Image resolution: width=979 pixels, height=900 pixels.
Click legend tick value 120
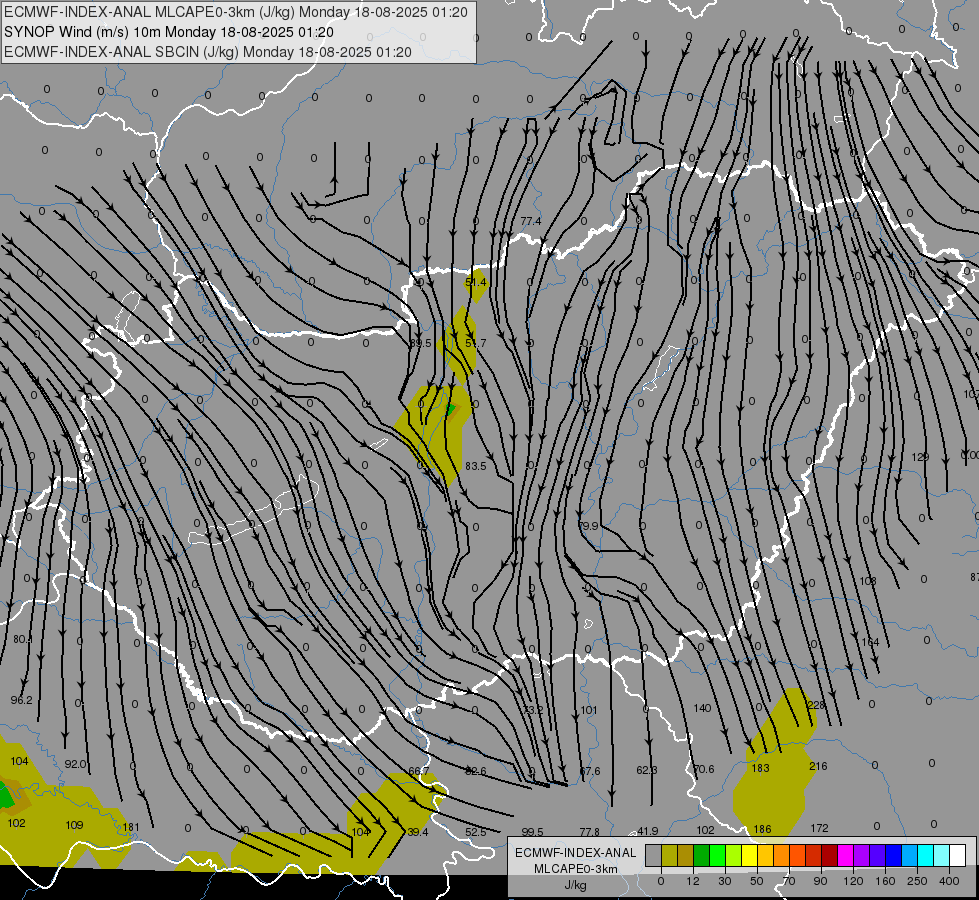(x=853, y=881)
